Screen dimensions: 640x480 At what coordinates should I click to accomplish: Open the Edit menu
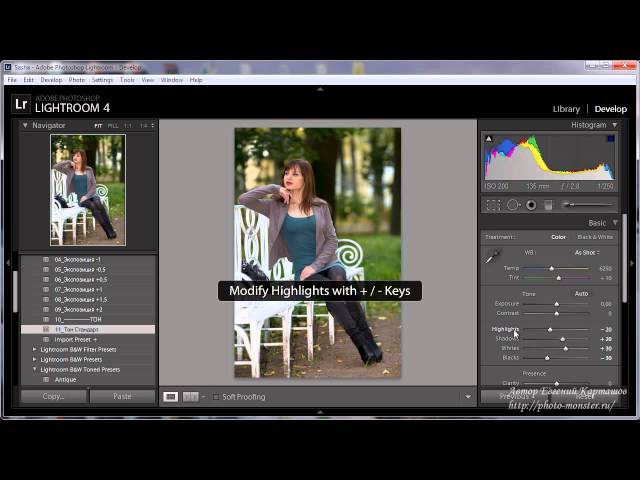29,80
